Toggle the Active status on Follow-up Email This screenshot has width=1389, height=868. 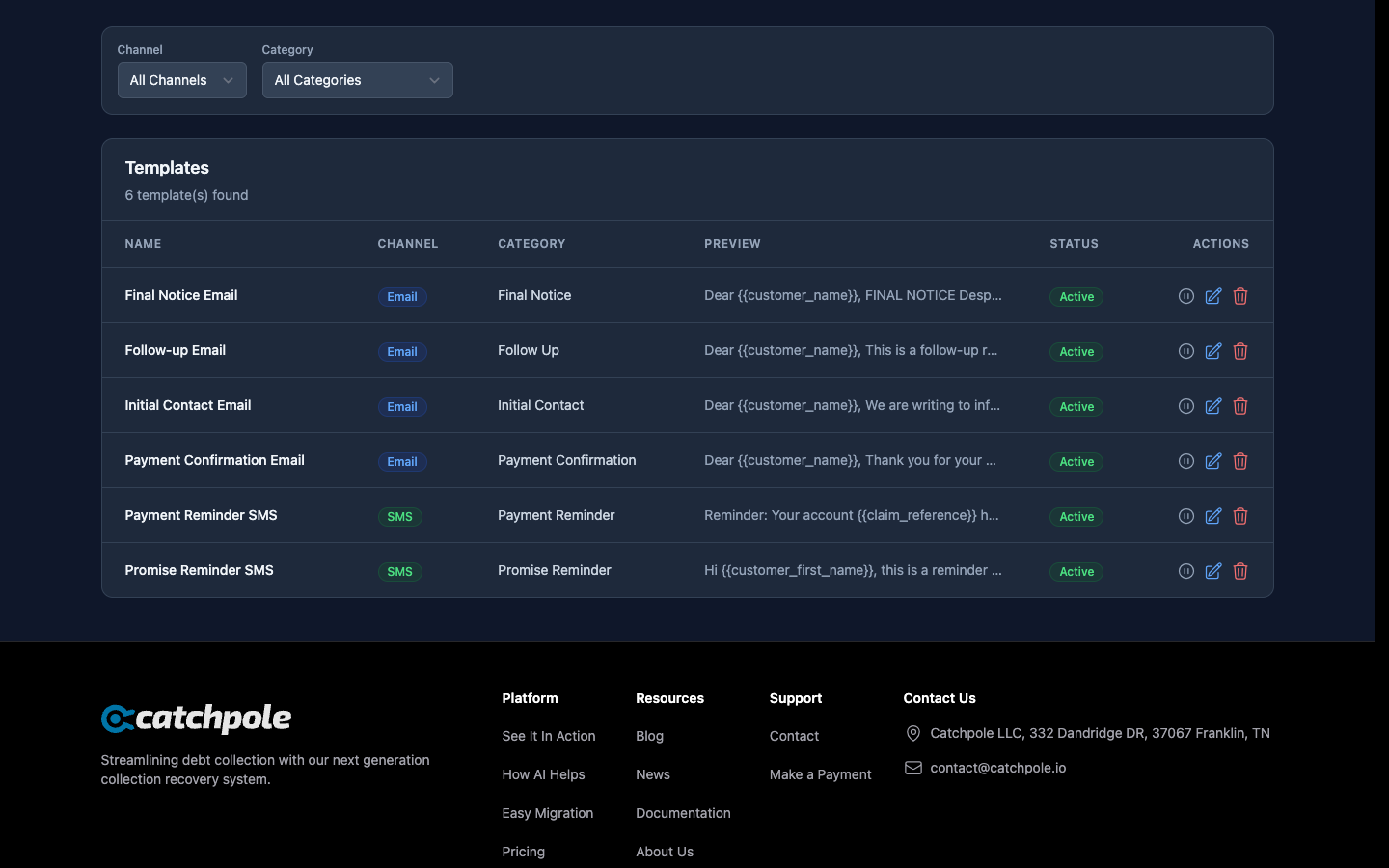(x=1076, y=352)
